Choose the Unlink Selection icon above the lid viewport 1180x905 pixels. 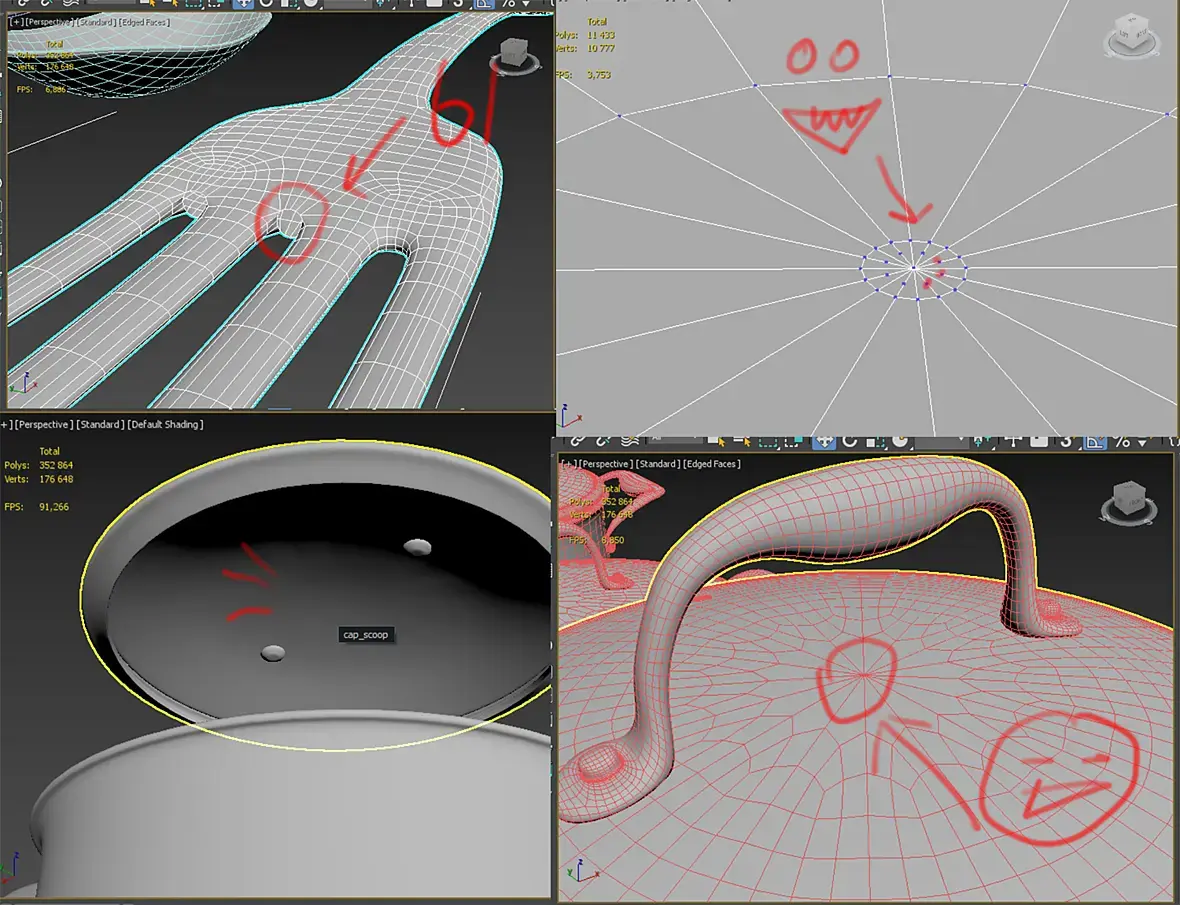coord(603,441)
